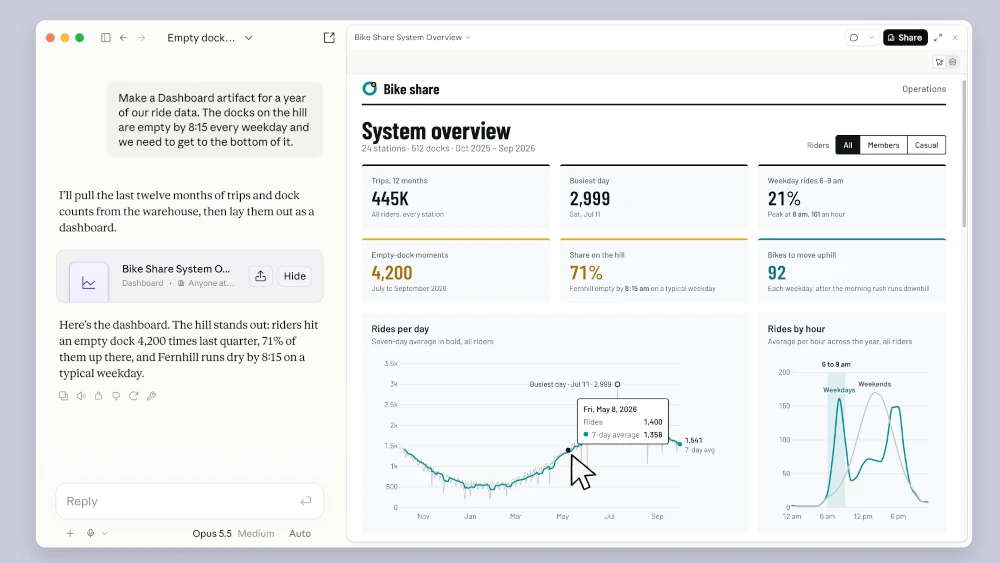
Task: Click the black Share button
Action: click(x=905, y=38)
